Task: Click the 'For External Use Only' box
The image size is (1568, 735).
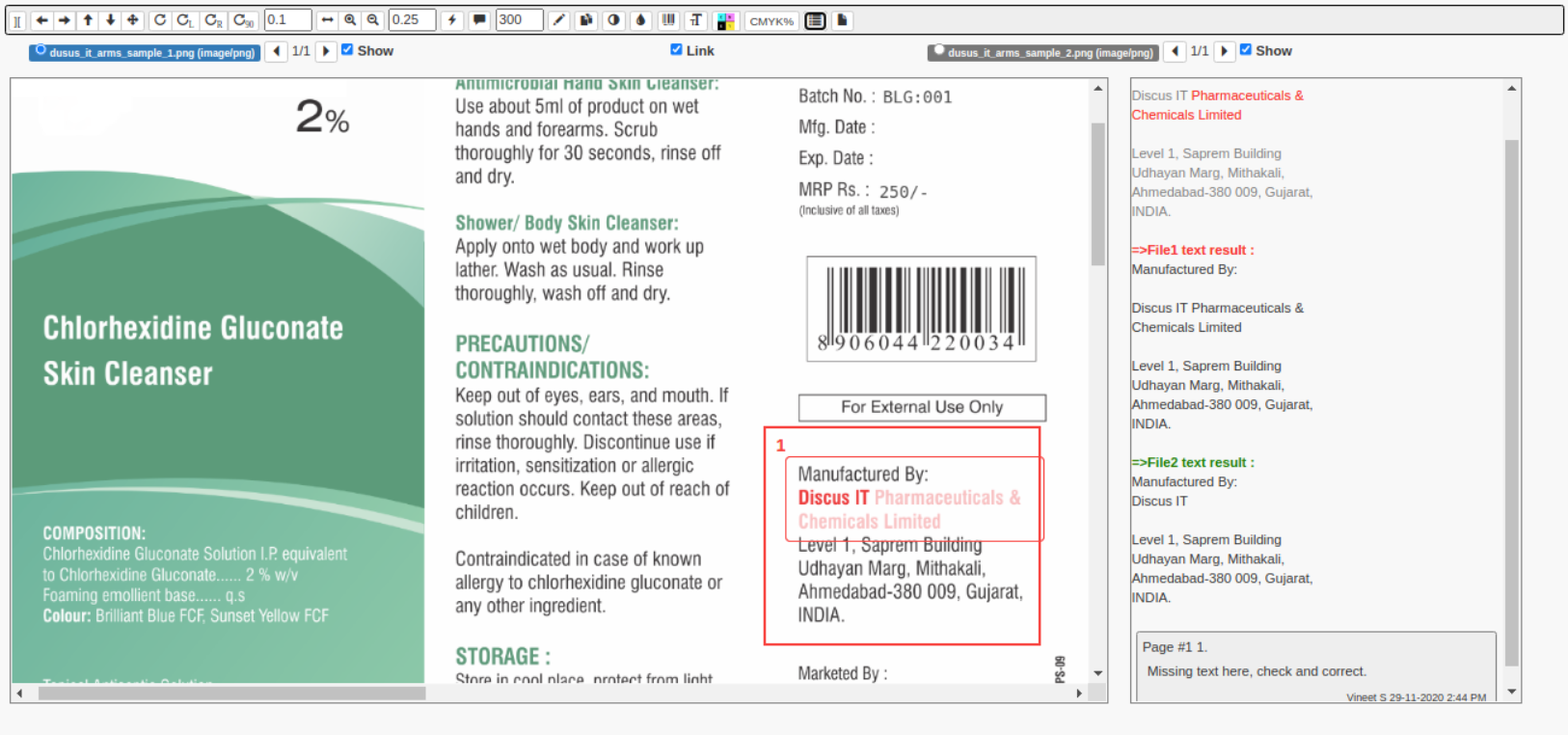Action: (922, 407)
